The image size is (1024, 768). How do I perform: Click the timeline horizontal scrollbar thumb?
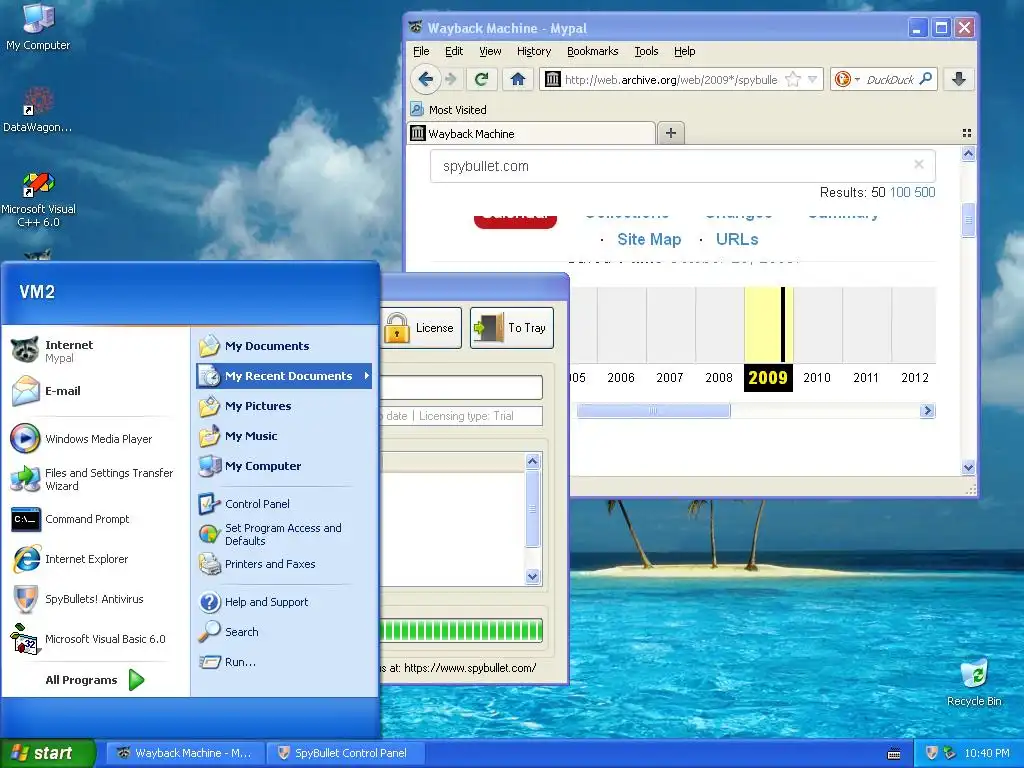click(653, 411)
